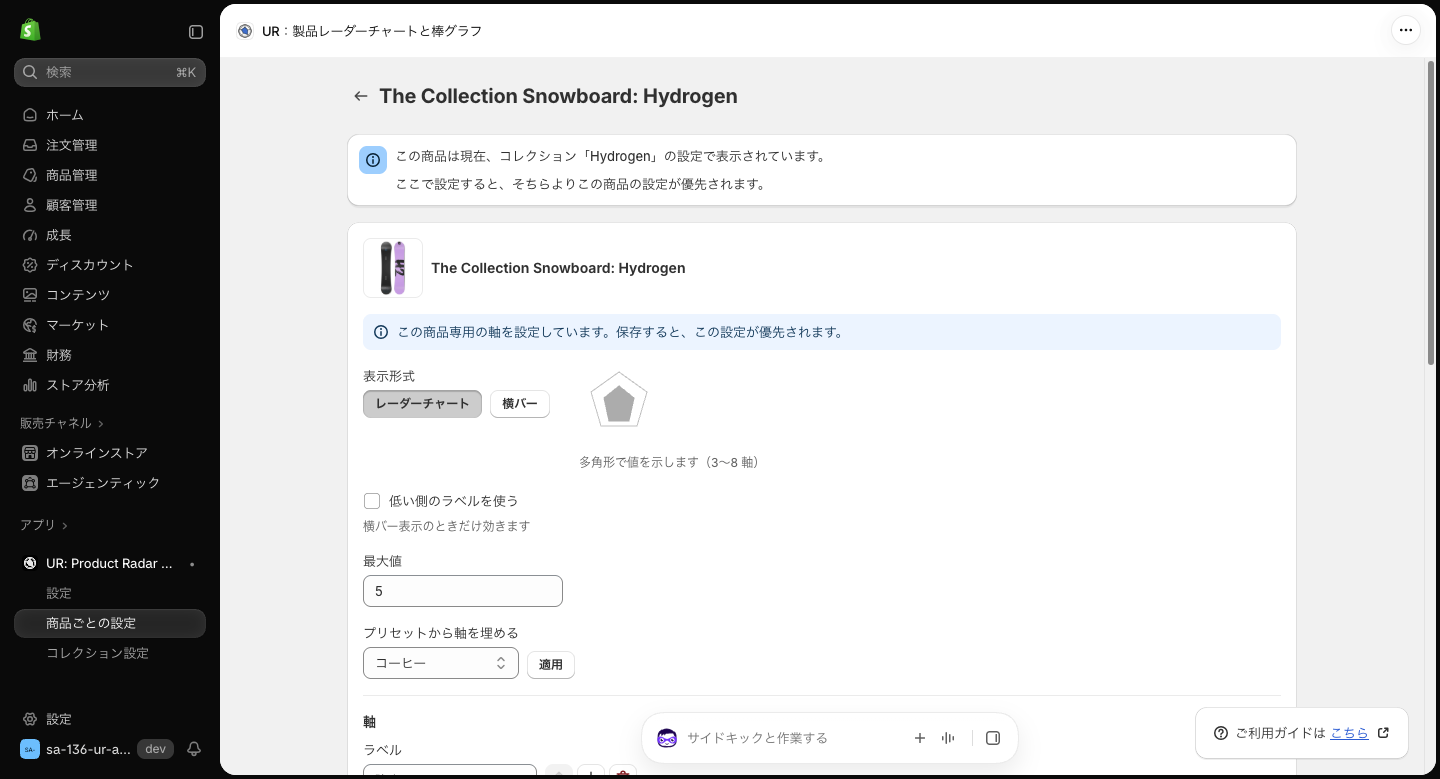Click the Sidekick avatar icon
Viewport: 1440px width, 779px height.
[667, 738]
